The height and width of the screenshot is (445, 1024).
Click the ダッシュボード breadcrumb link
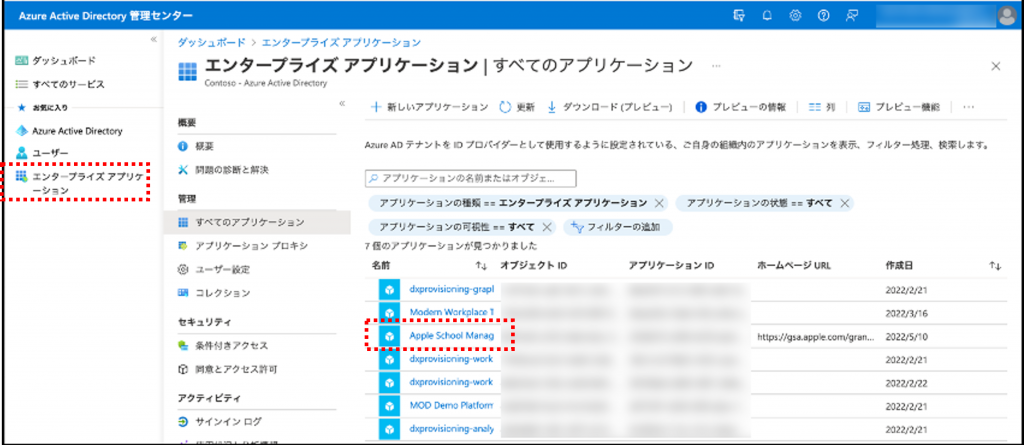[x=212, y=42]
